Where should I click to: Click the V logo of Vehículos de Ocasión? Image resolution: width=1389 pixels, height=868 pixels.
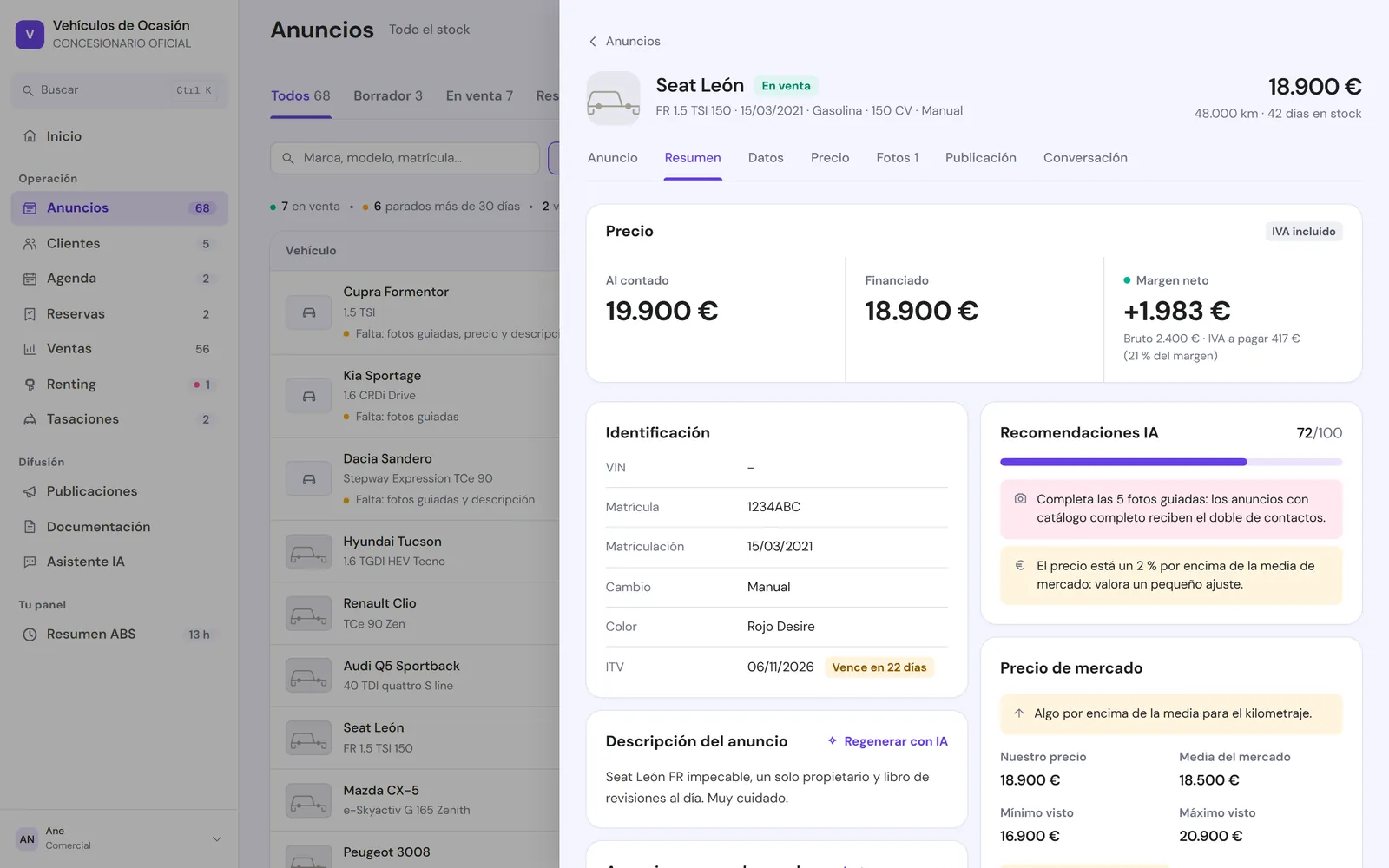(x=30, y=35)
